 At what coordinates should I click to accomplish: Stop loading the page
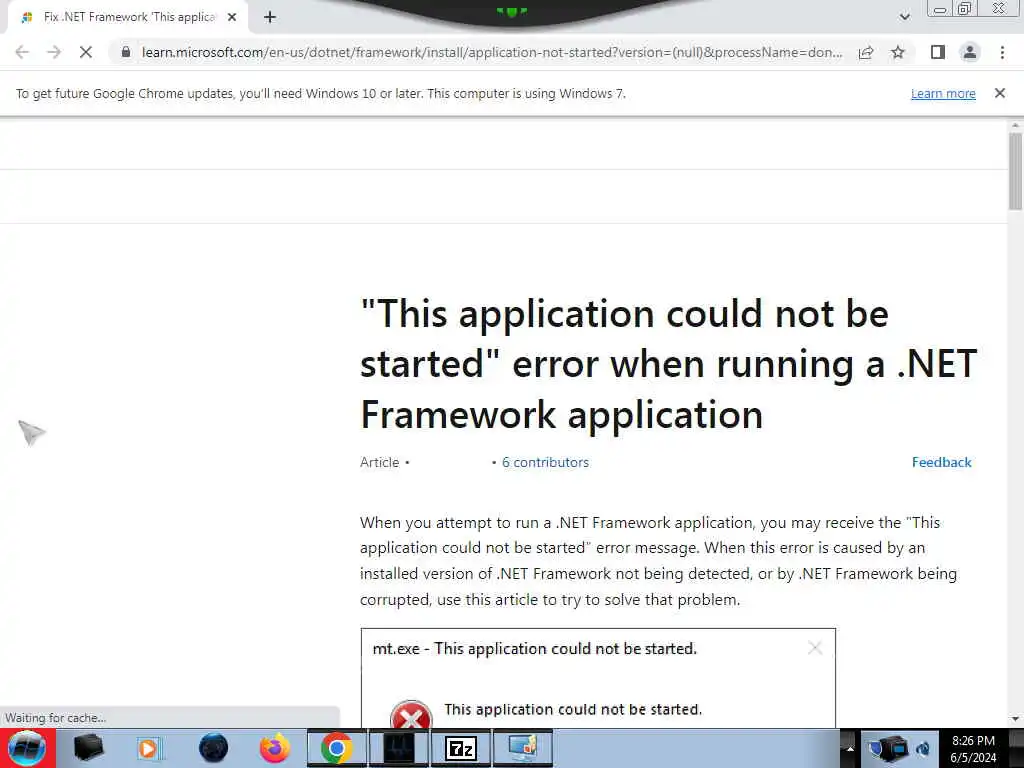coord(86,52)
